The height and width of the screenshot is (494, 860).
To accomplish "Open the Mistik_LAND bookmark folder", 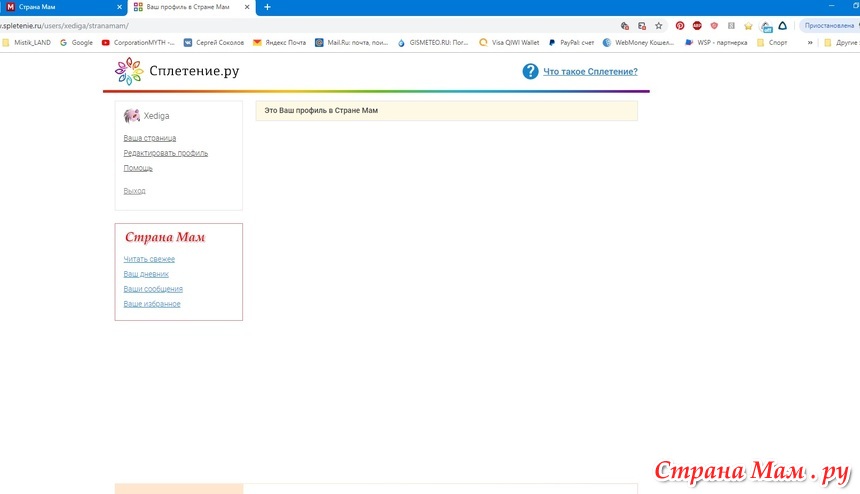I will point(26,42).
